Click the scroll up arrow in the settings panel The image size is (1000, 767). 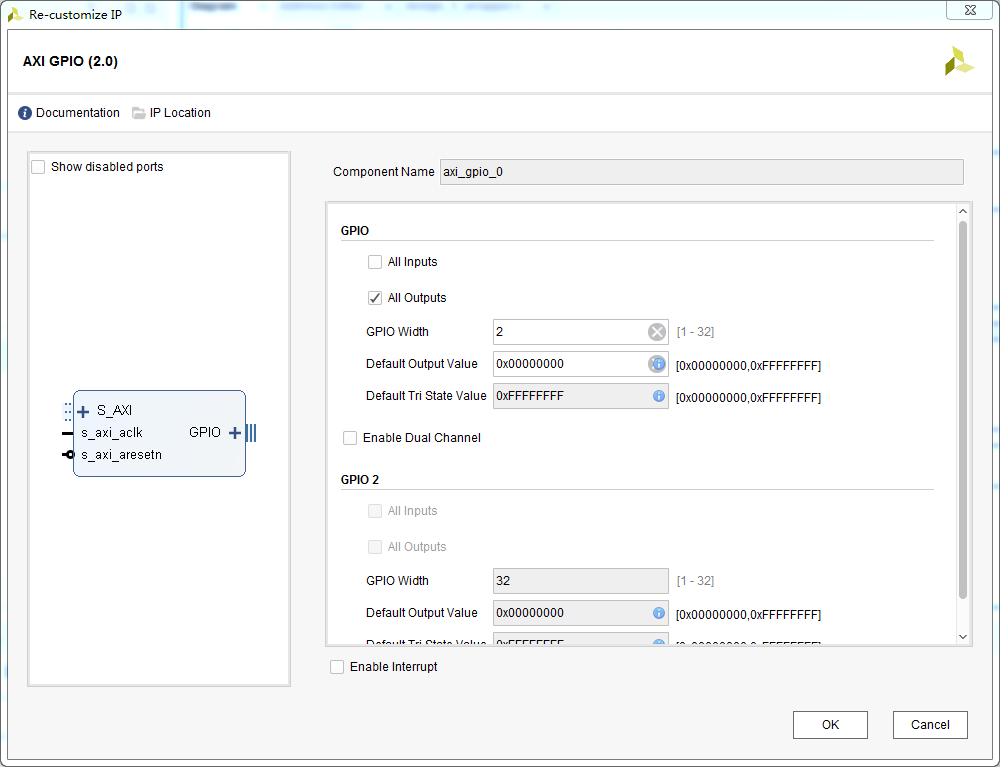963,211
